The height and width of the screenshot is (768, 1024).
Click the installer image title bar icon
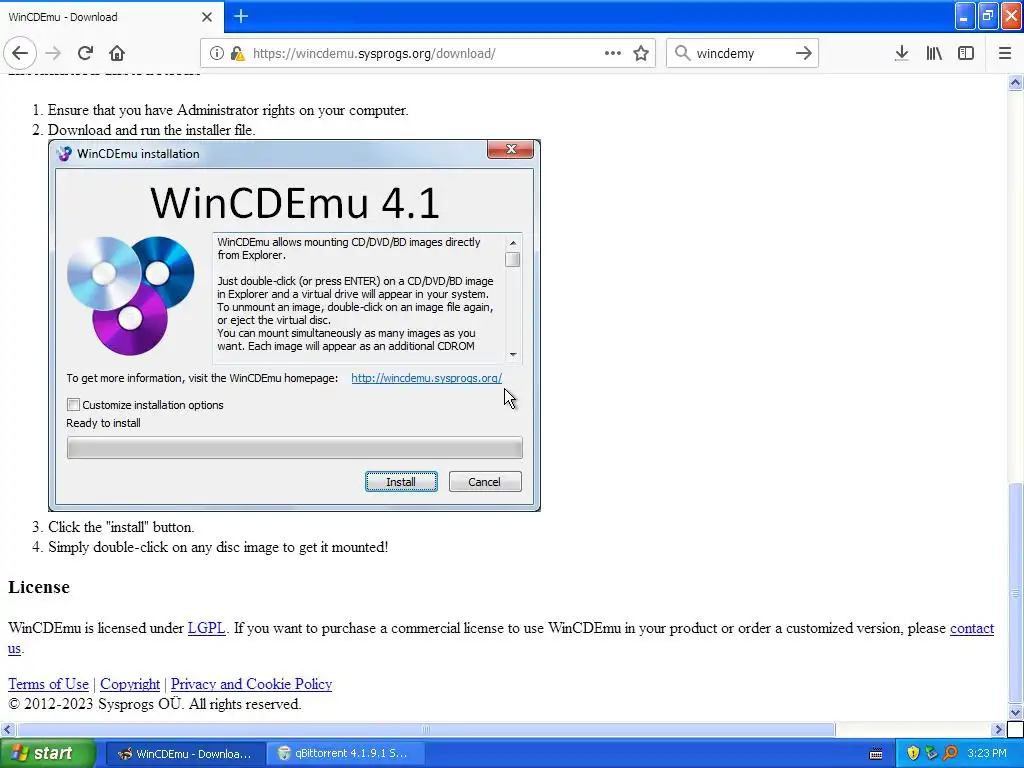point(64,153)
